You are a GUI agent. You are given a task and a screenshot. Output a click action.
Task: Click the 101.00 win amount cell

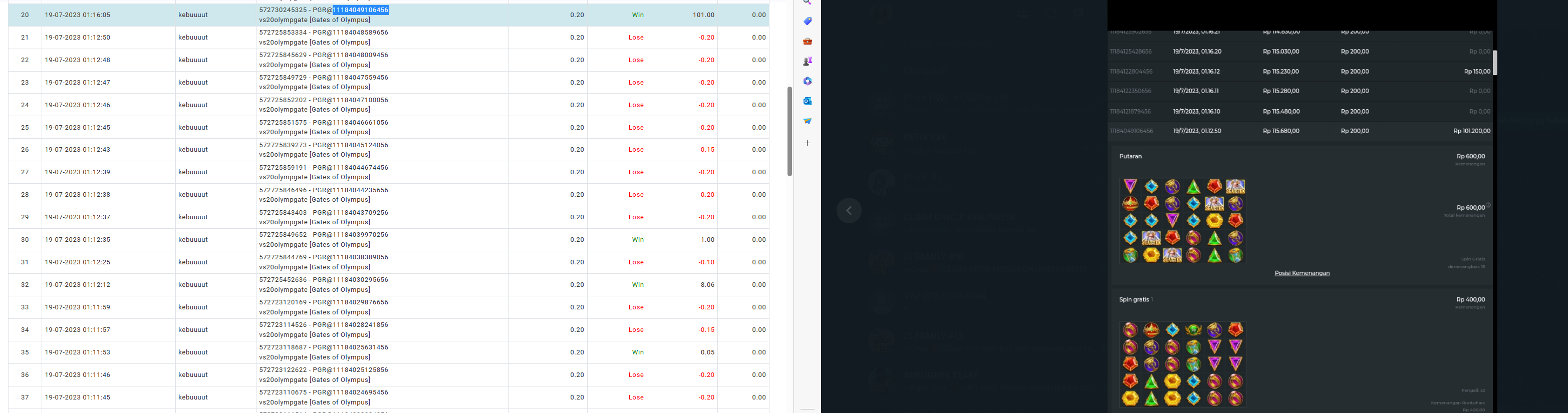click(x=703, y=15)
